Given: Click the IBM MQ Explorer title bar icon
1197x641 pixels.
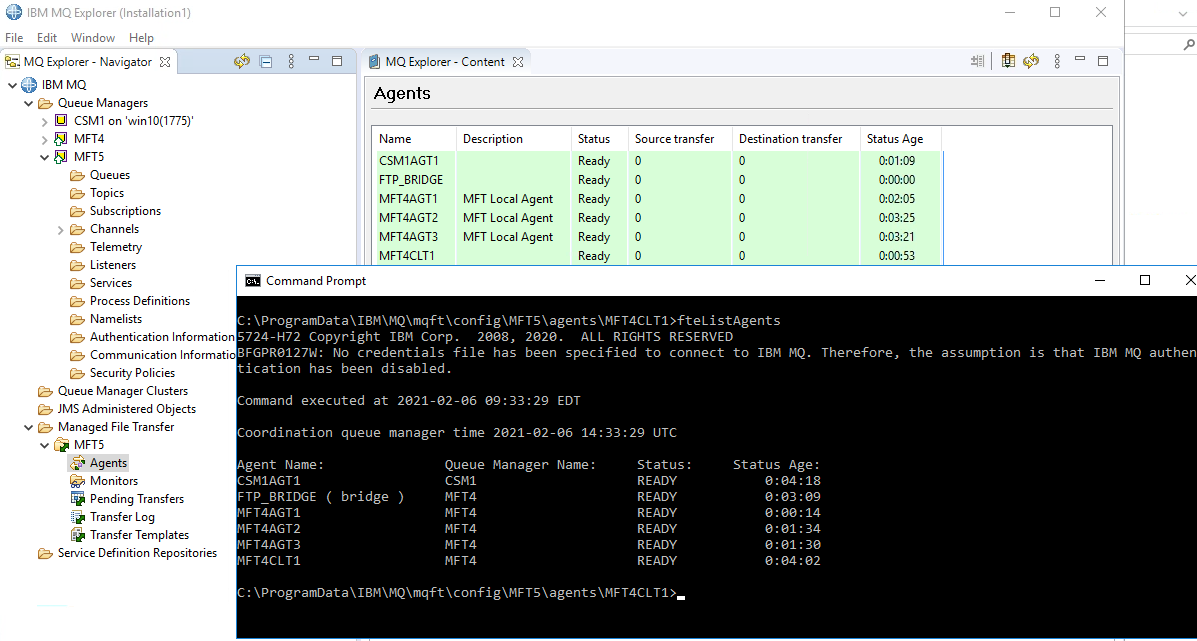Looking at the screenshot, I should [13, 13].
